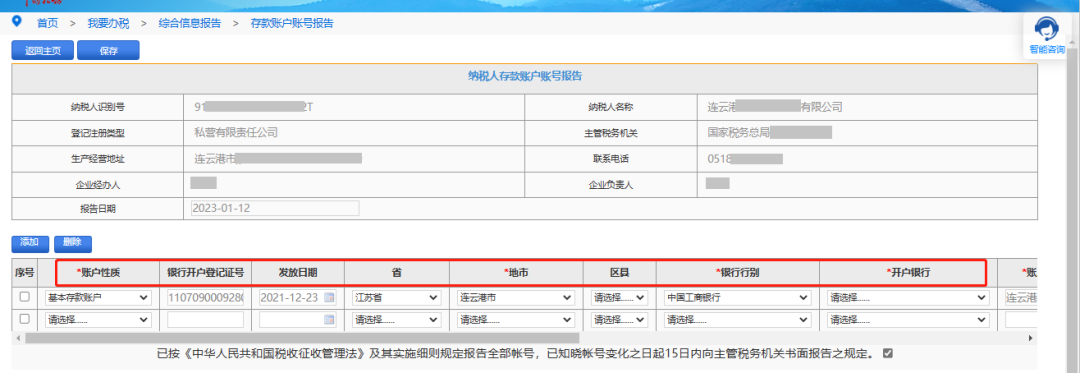Open 中国工商银行 bank type dropdown
The width and height of the screenshot is (1080, 373).
pos(737,298)
